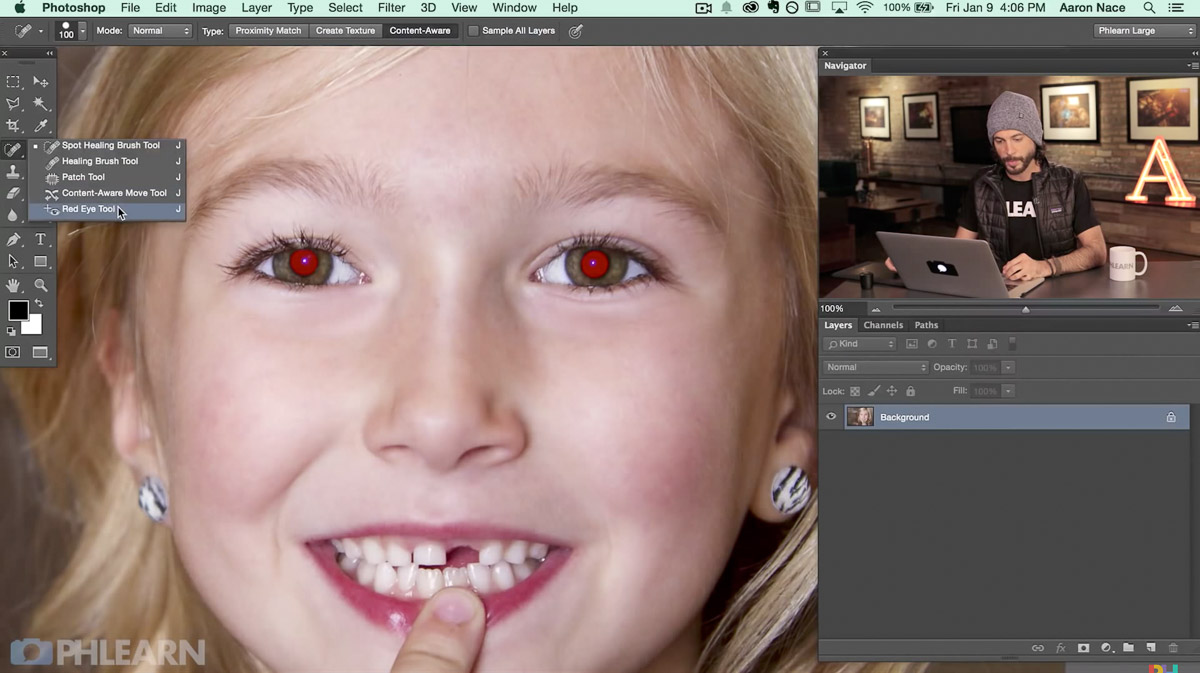
Task: Select the Horizontal Type tool
Action: 41,240
